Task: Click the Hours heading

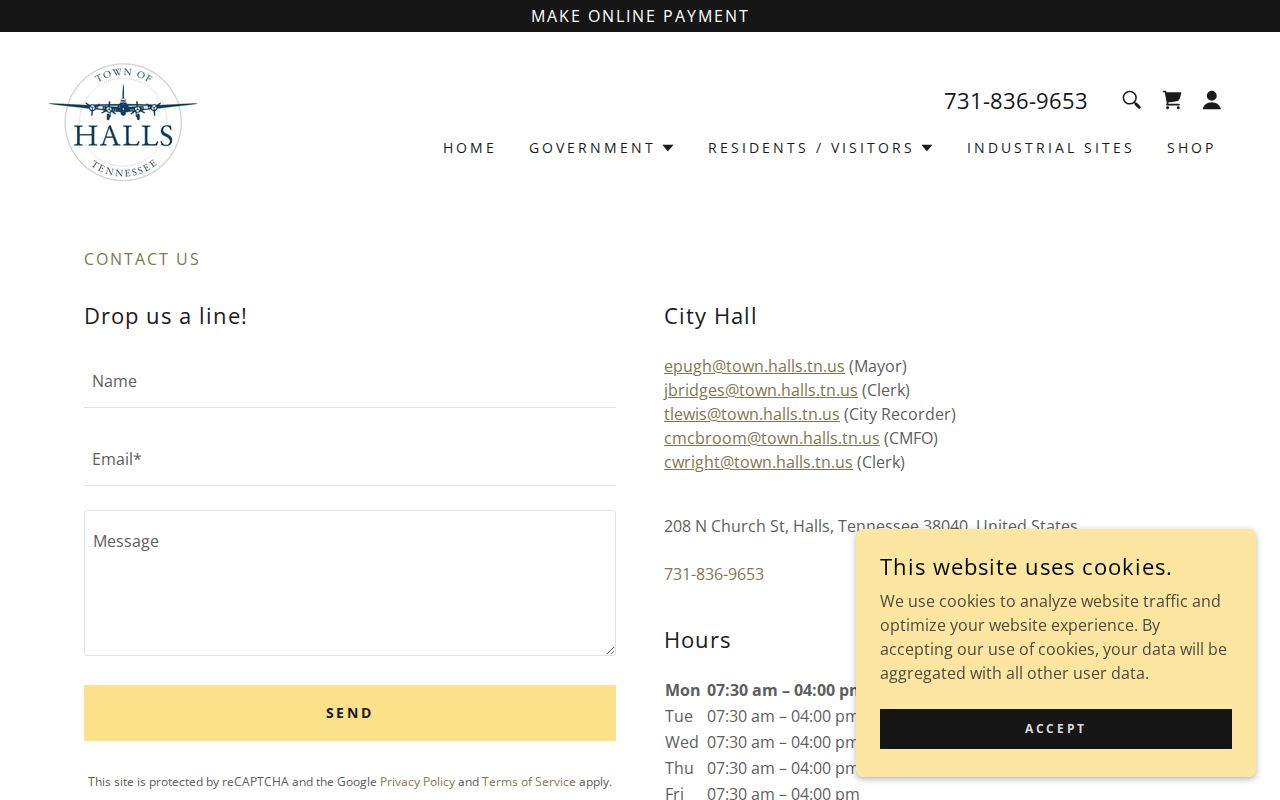Action: pos(697,640)
